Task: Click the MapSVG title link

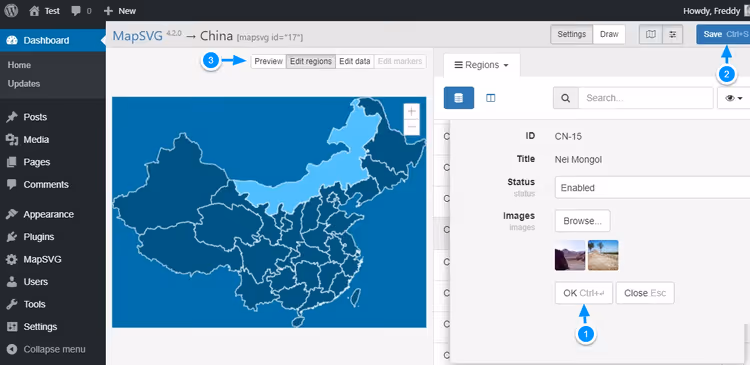Action: click(137, 36)
